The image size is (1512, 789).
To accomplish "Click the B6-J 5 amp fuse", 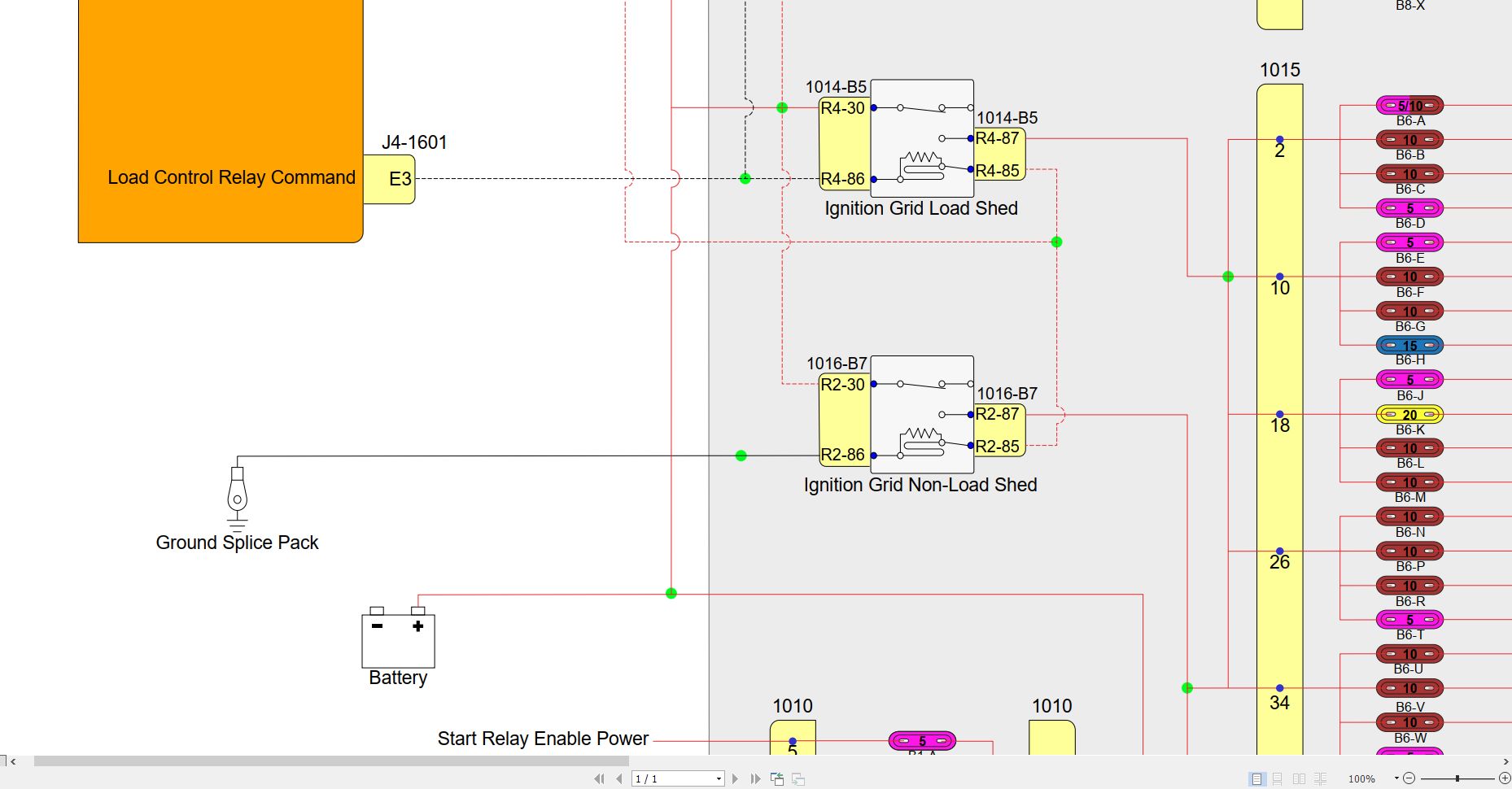I will (1409, 380).
